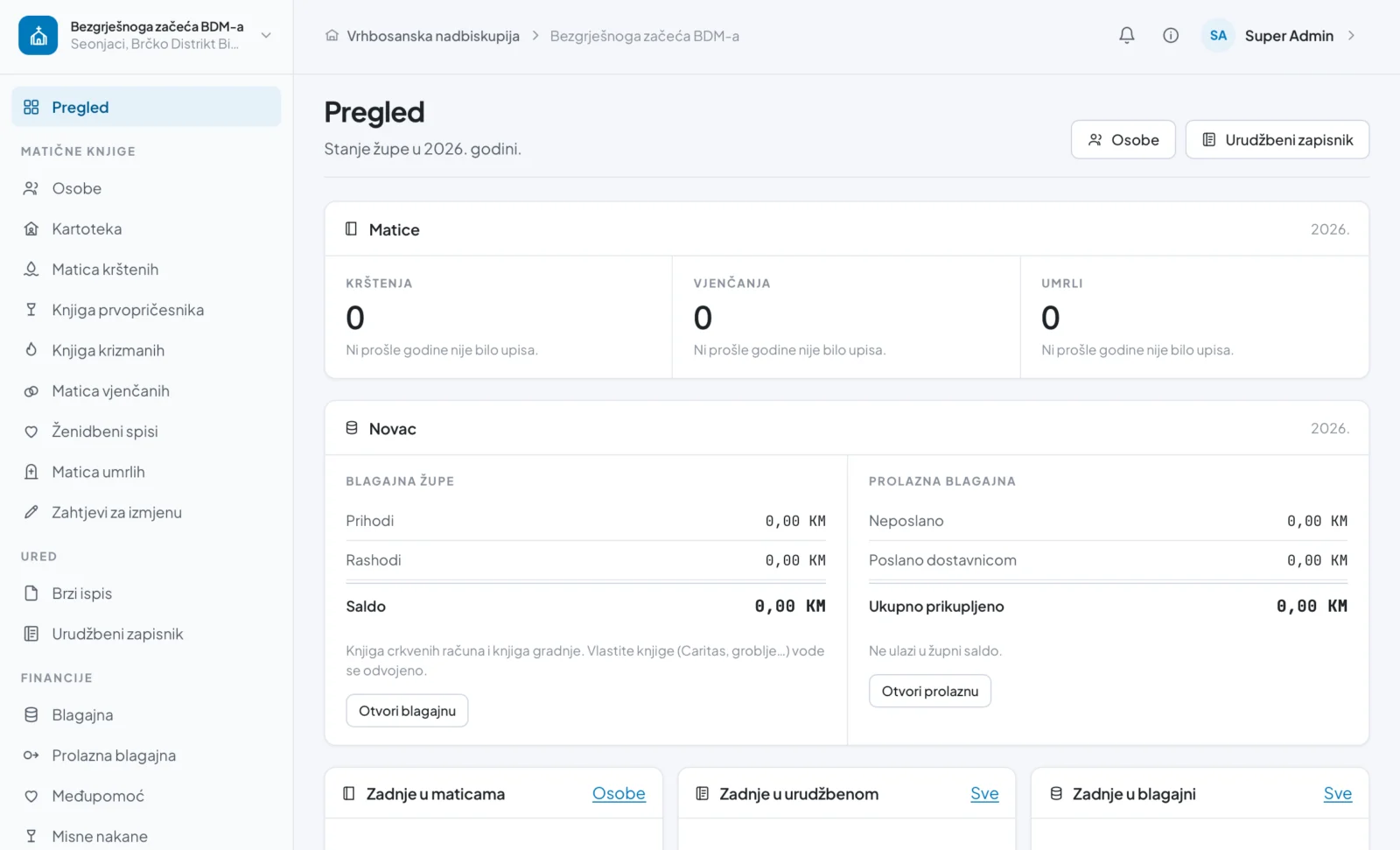Click the Ženidbeni spisi heart icon
1400x850 pixels.
tap(31, 432)
